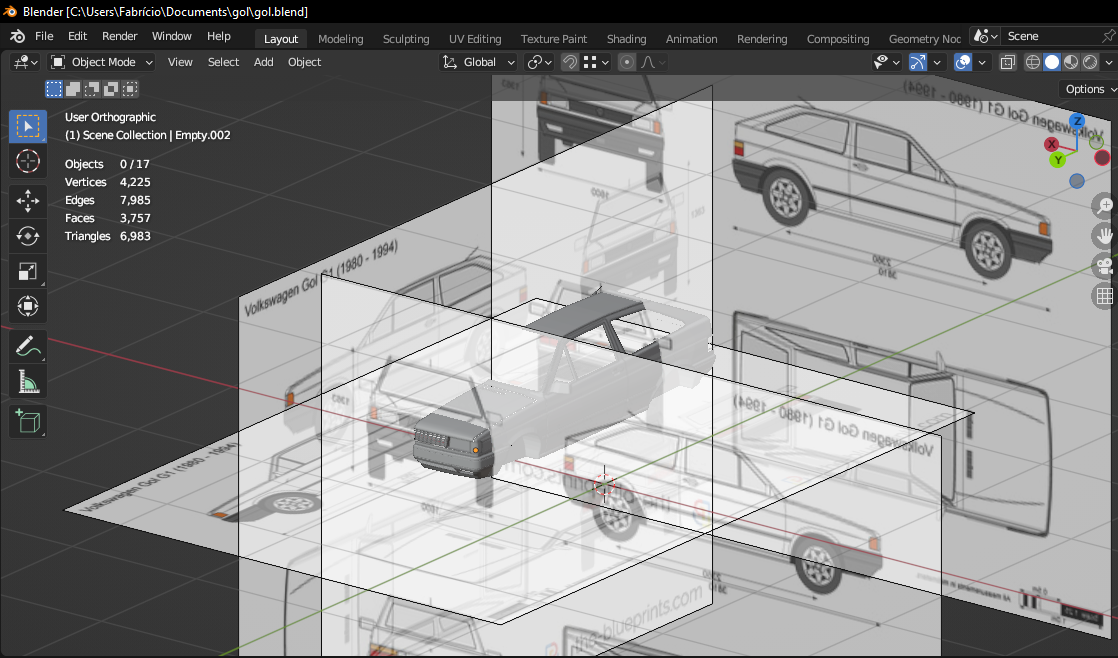Switch to the Modeling workspace tab
Viewport: 1118px width, 658px height.
click(341, 39)
